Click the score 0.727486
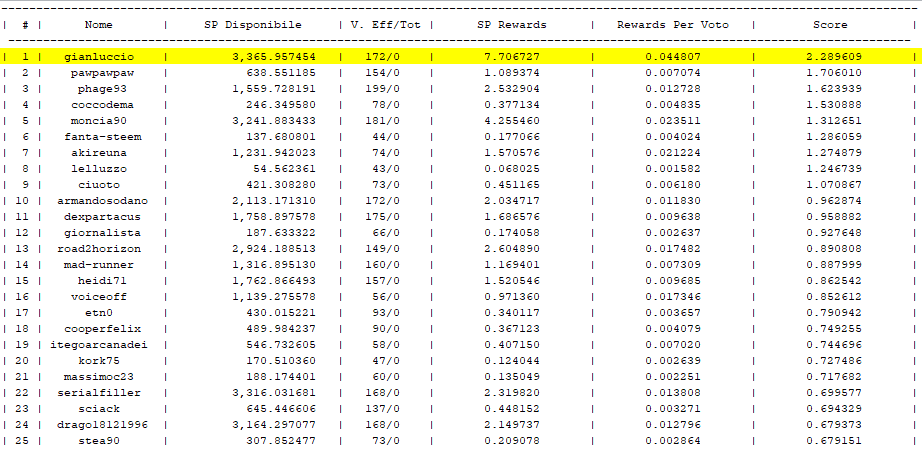This screenshot has width=922, height=449. coord(834,360)
